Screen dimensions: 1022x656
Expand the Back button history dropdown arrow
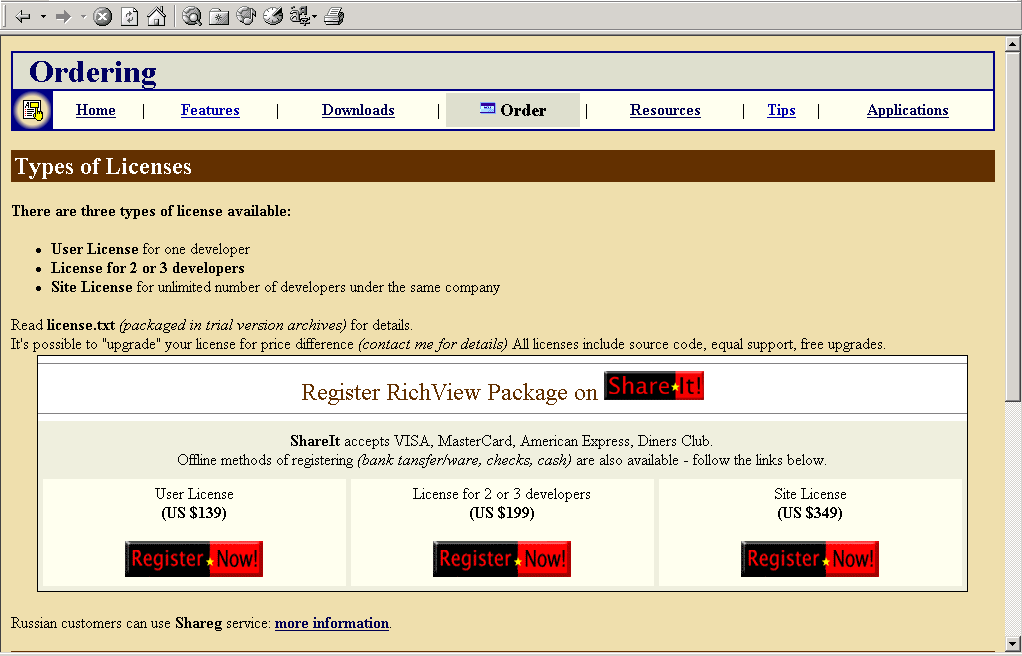click(x=43, y=17)
